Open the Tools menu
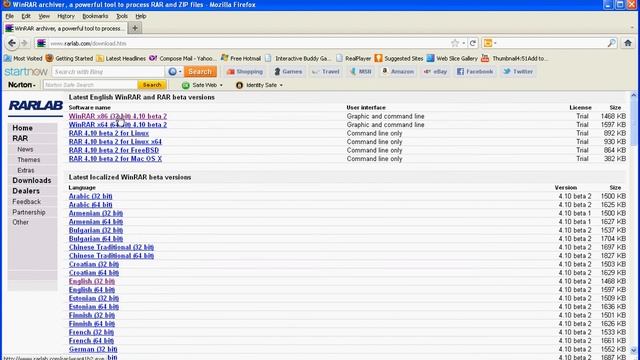The image size is (640, 360). click(x=122, y=16)
